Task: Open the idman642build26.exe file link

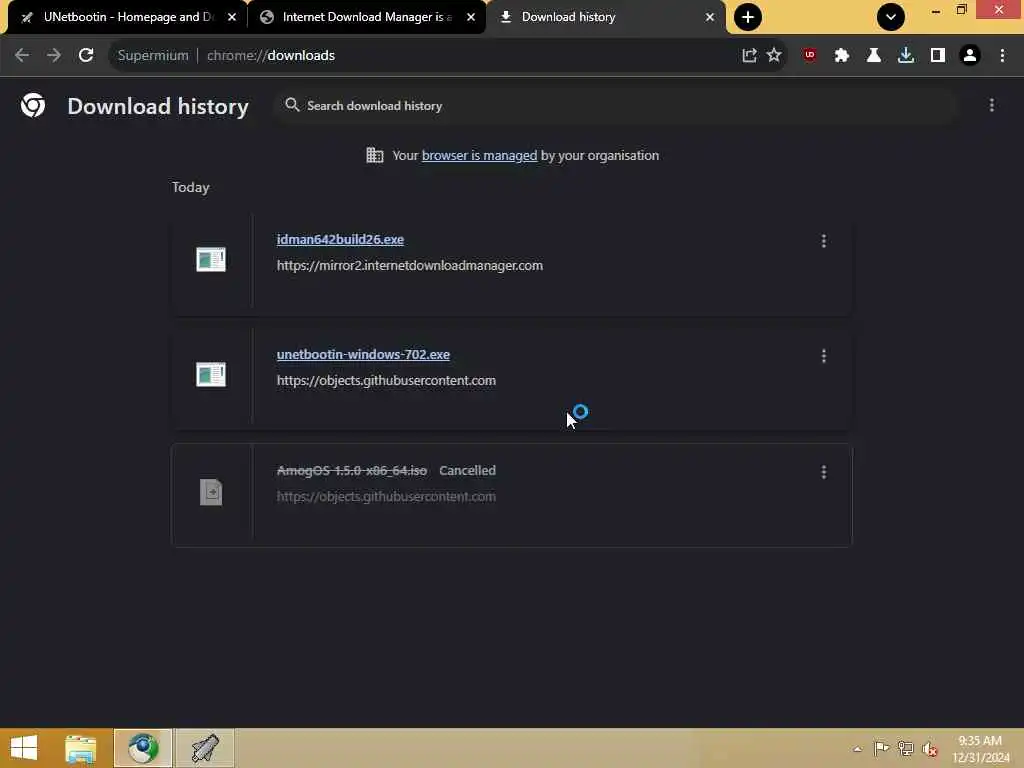Action: point(340,240)
